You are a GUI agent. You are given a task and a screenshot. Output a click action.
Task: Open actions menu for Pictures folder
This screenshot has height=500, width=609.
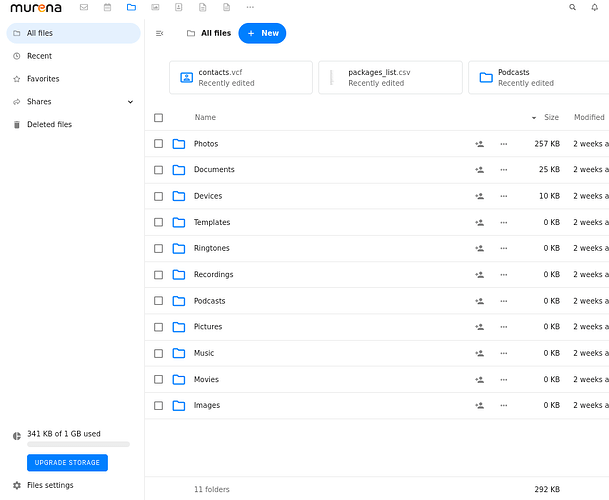coord(504,327)
